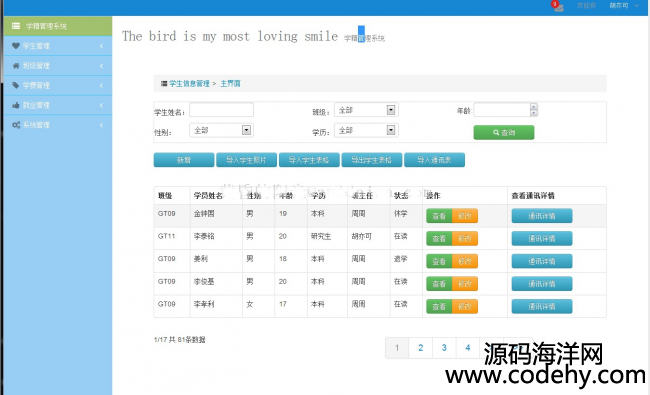Click the 新增 button
Screen dimensions: 650x395
(184, 160)
